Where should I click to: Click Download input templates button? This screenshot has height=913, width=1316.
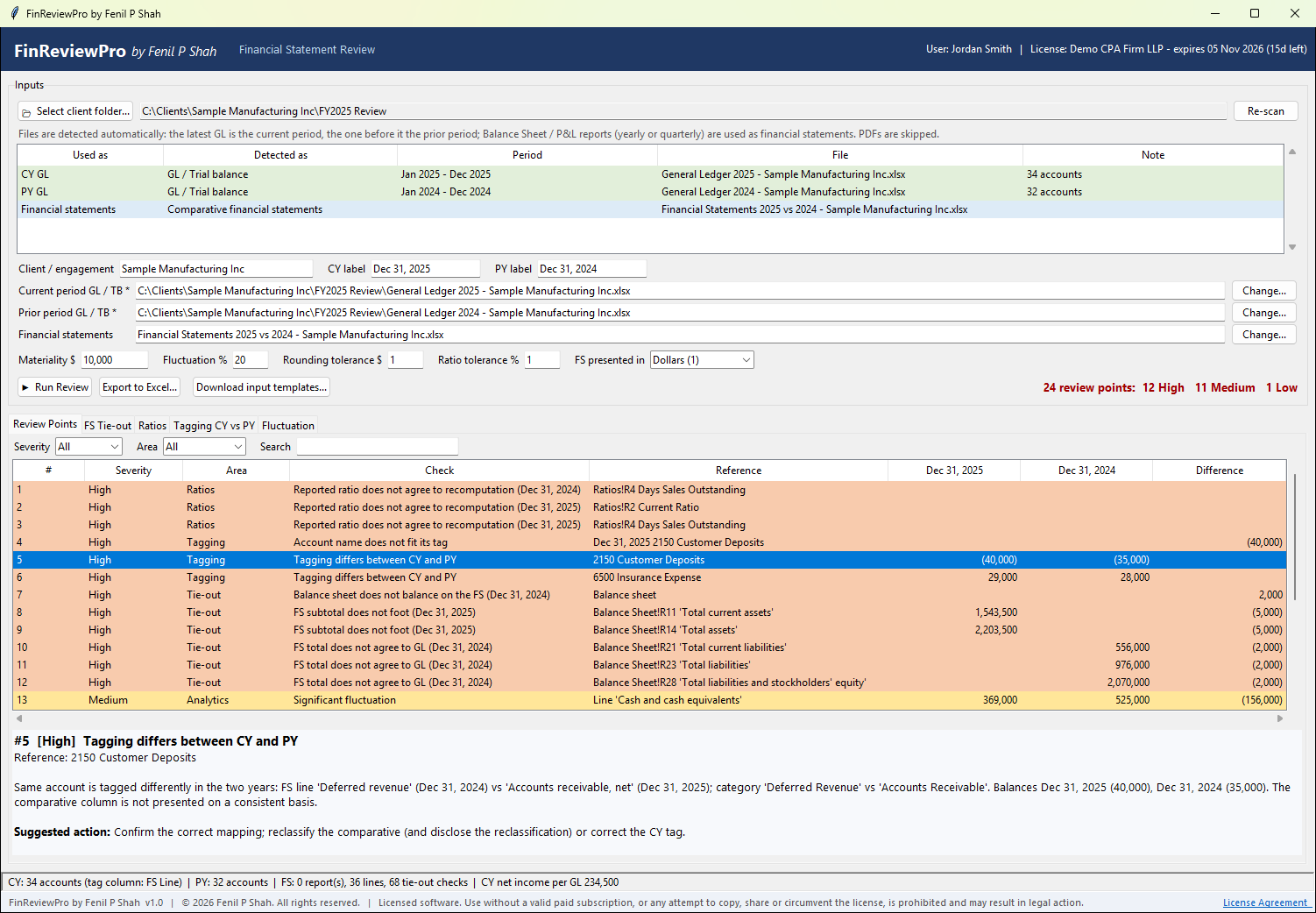coord(261,387)
